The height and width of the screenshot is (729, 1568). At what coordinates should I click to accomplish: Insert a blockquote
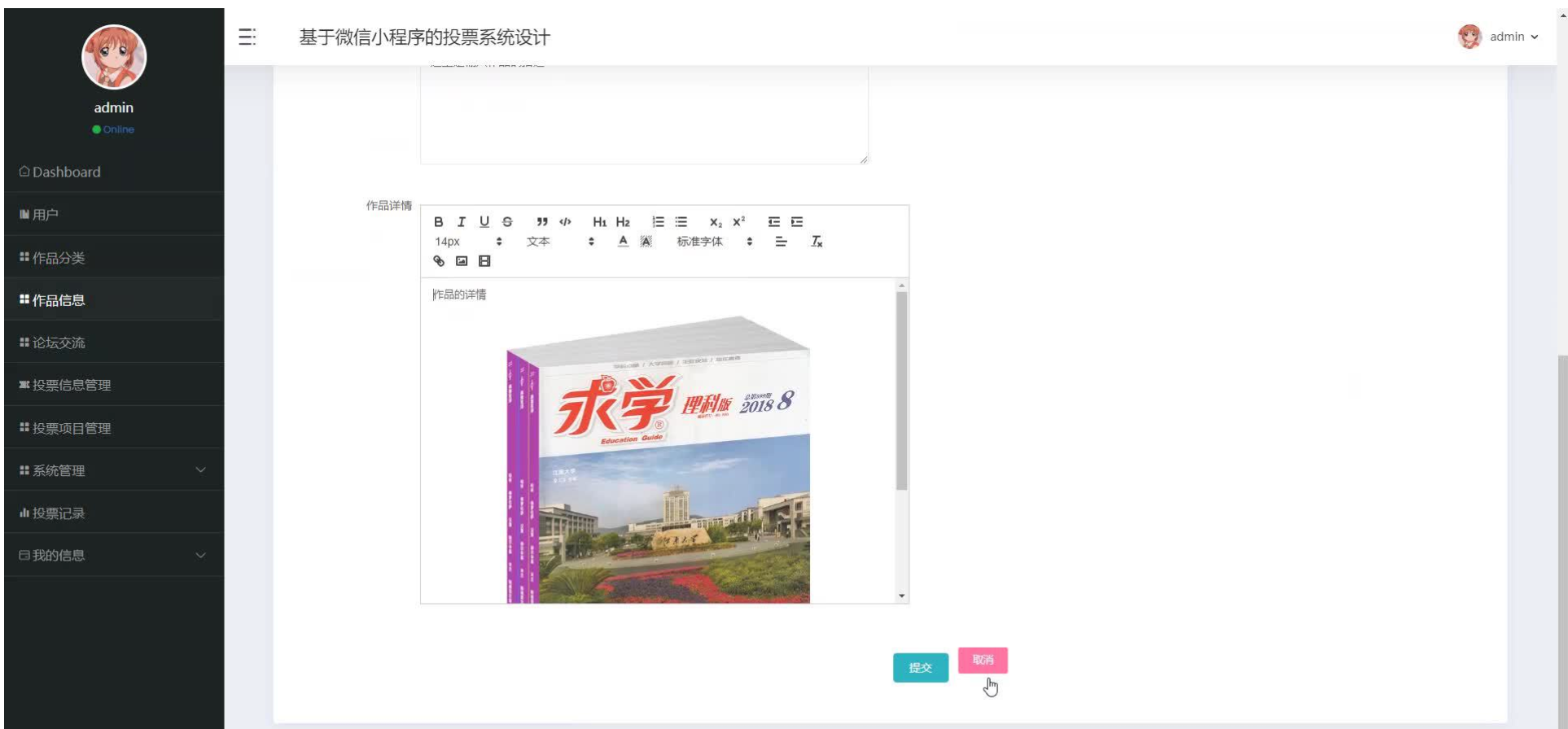(542, 222)
